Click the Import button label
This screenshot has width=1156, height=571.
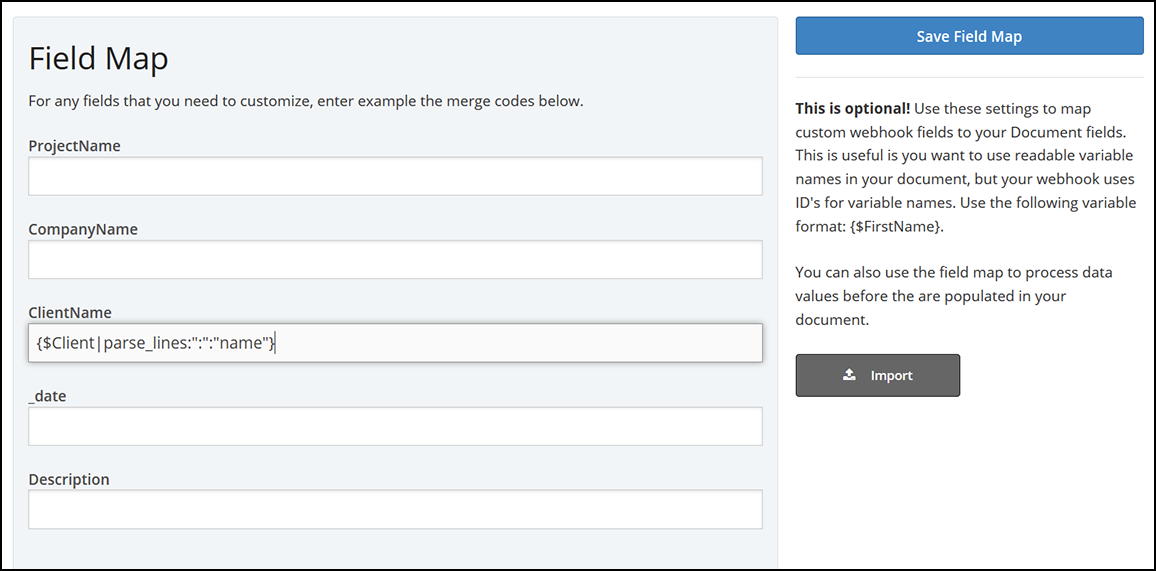click(x=891, y=375)
